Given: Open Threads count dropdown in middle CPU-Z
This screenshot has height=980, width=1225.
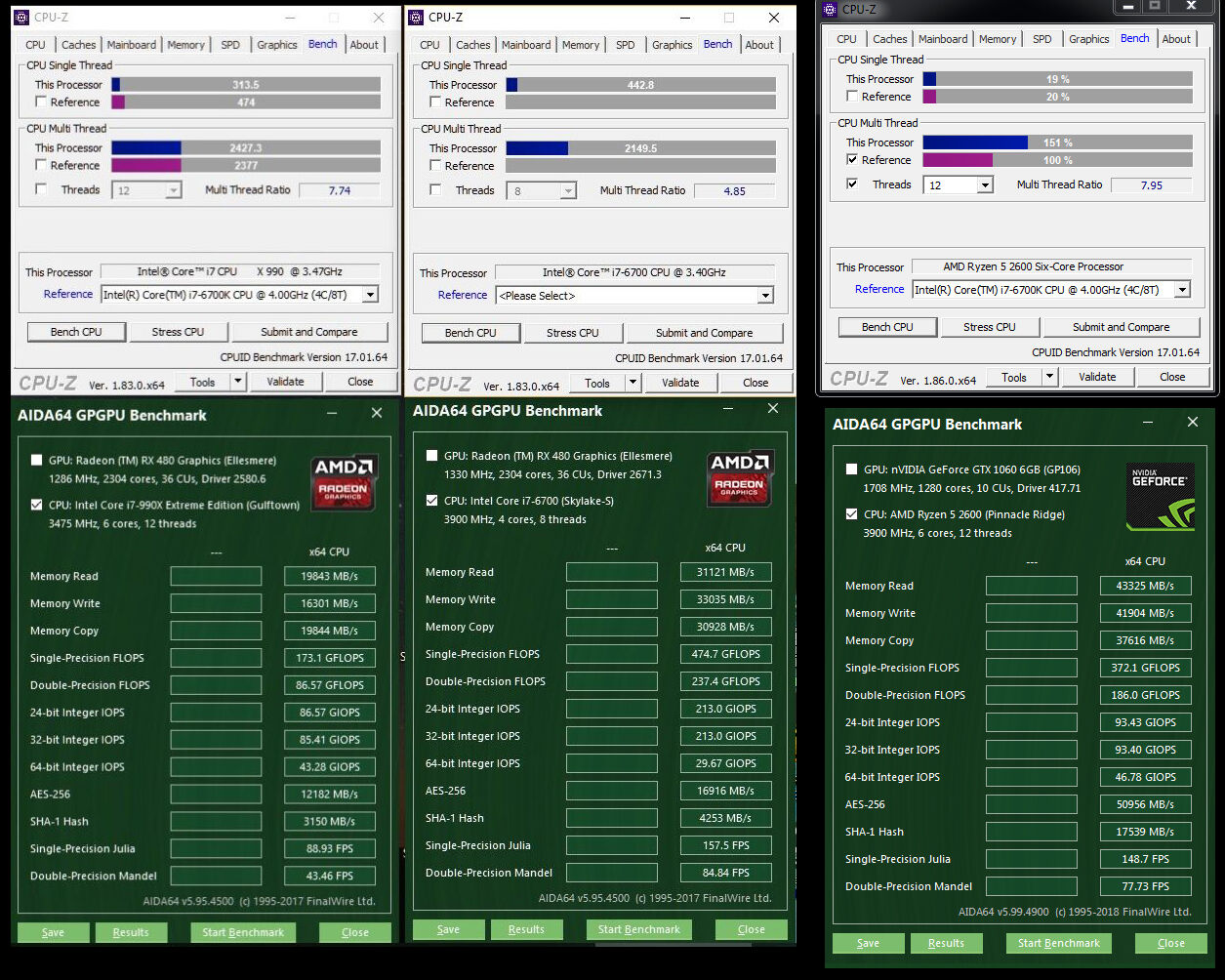Looking at the screenshot, I should tap(568, 191).
